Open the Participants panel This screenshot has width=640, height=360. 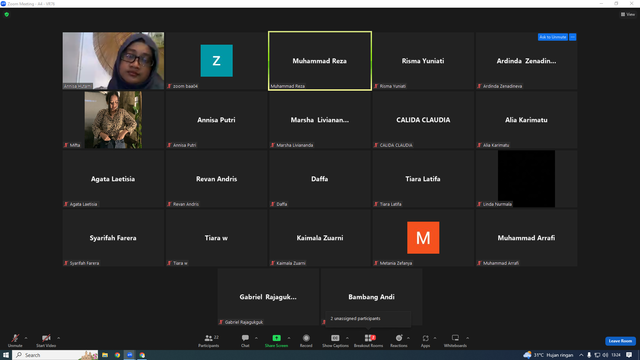pyautogui.click(x=209, y=340)
